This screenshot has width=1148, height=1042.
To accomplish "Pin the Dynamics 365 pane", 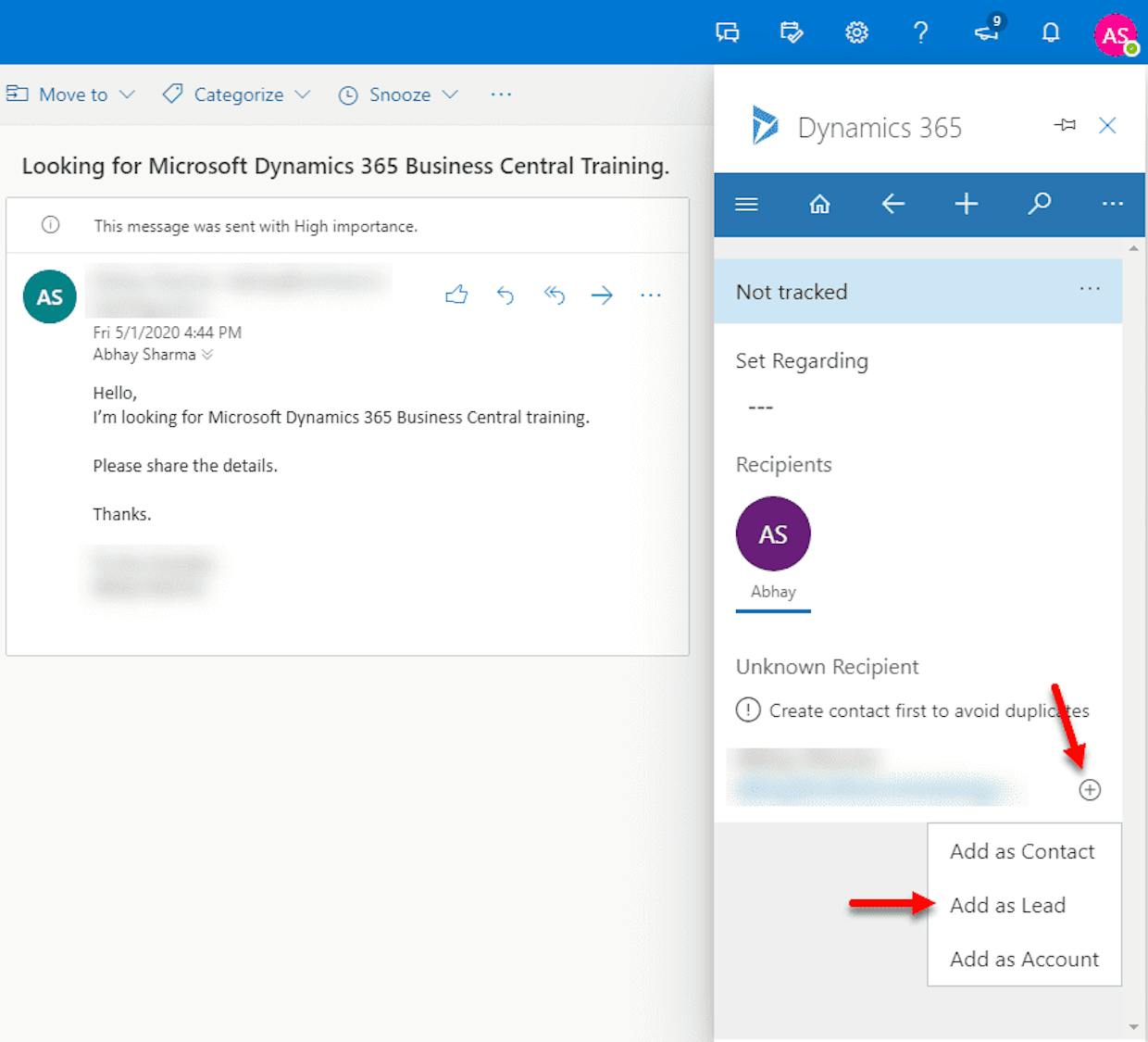I will [x=1065, y=125].
